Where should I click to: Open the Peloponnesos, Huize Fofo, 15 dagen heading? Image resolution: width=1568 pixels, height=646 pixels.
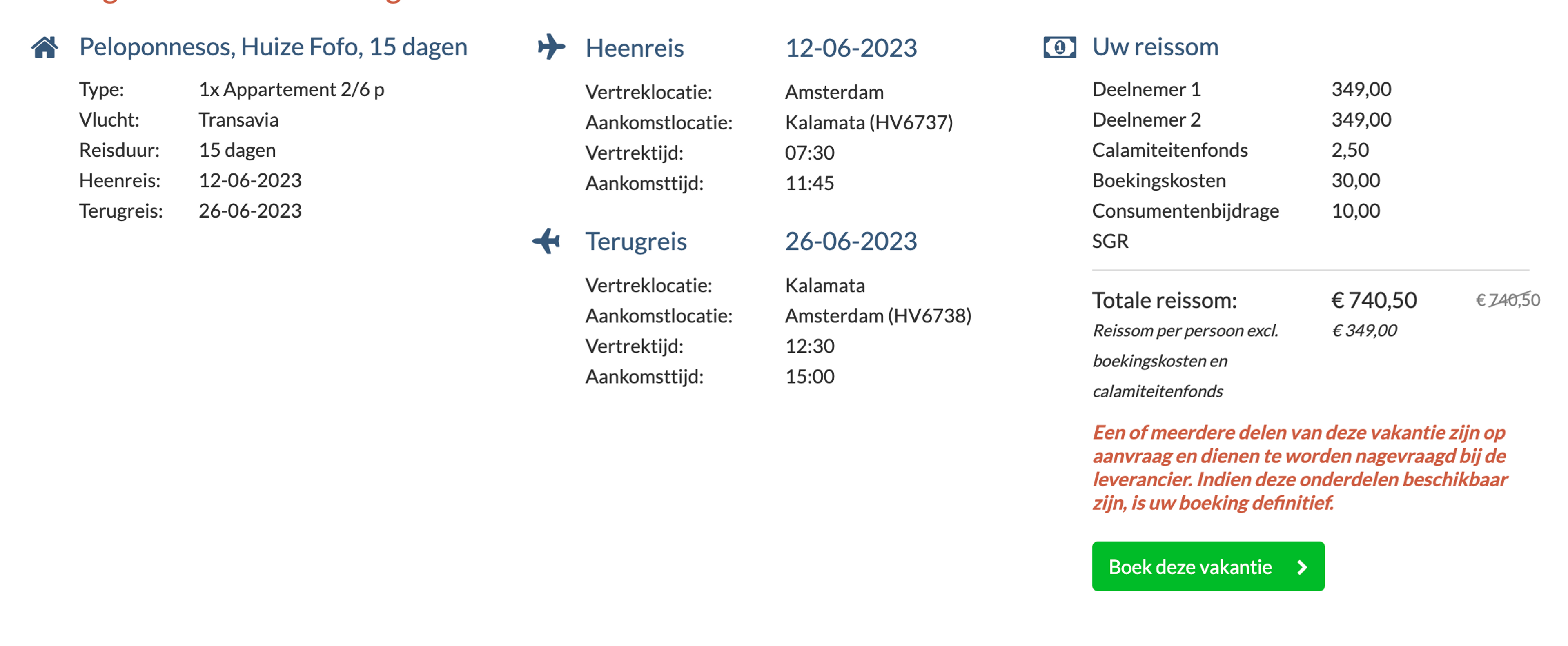pyautogui.click(x=273, y=47)
